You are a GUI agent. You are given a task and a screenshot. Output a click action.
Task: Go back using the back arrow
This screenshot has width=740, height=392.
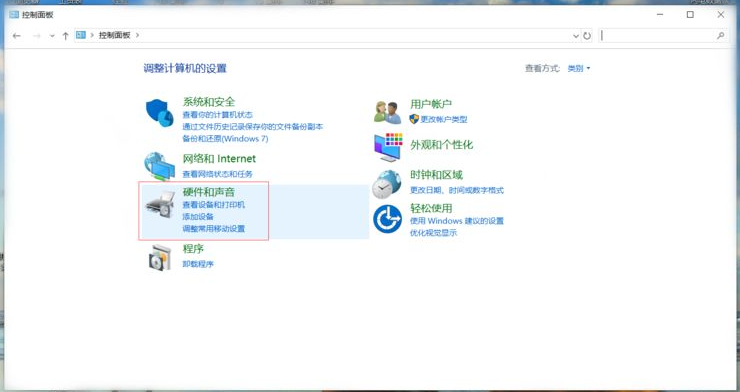pyautogui.click(x=17, y=35)
